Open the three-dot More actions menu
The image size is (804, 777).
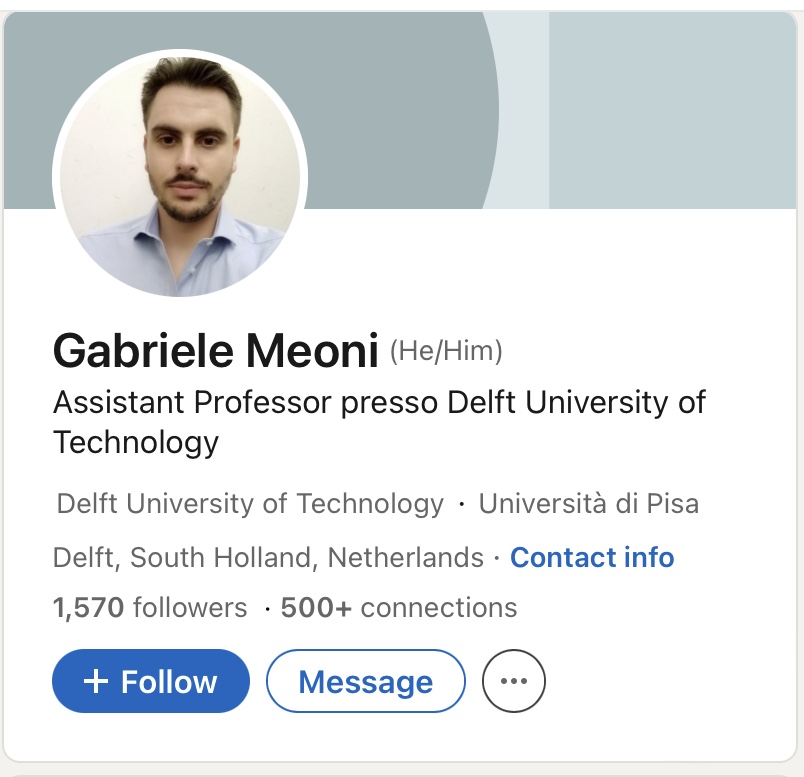coord(514,681)
